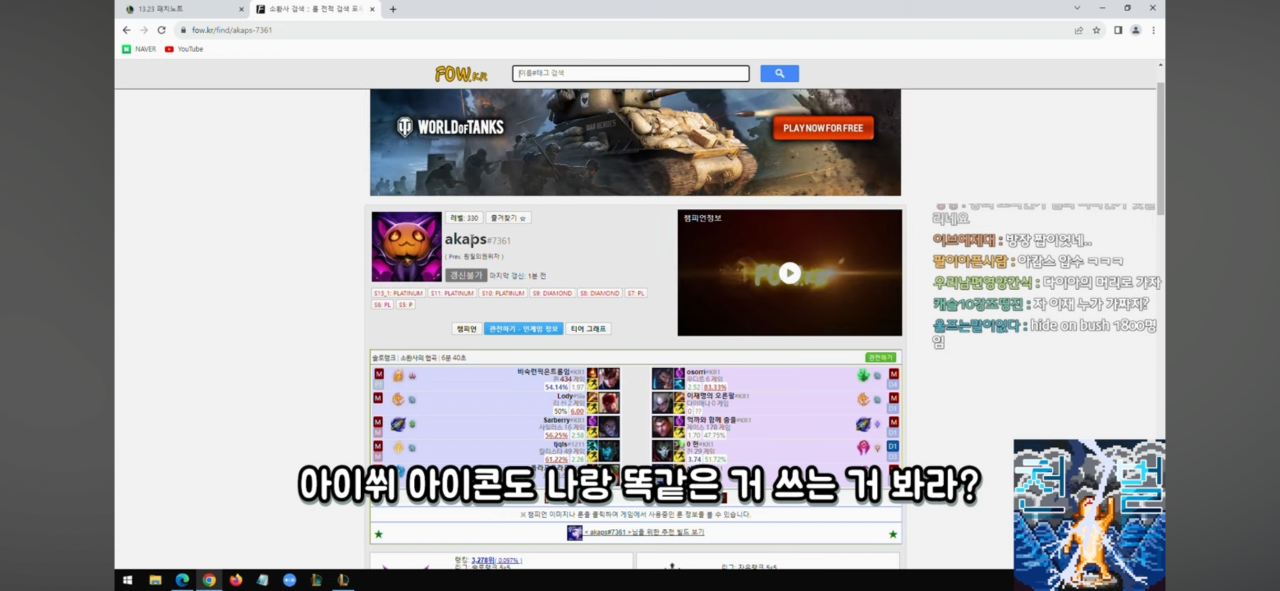Open summoner Sarberry profile link
This screenshot has width=1280, height=591.
[x=557, y=420]
